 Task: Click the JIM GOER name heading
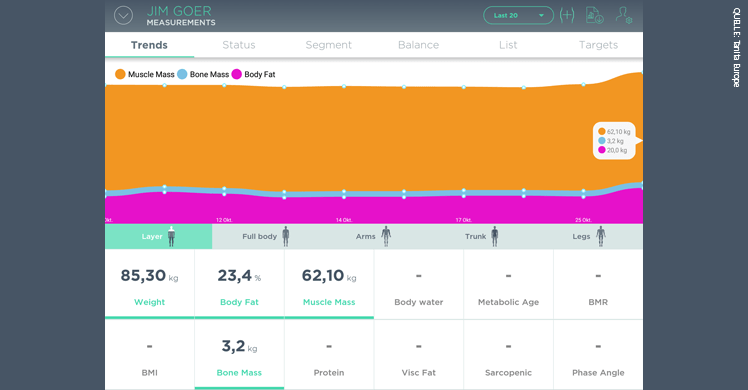click(179, 11)
